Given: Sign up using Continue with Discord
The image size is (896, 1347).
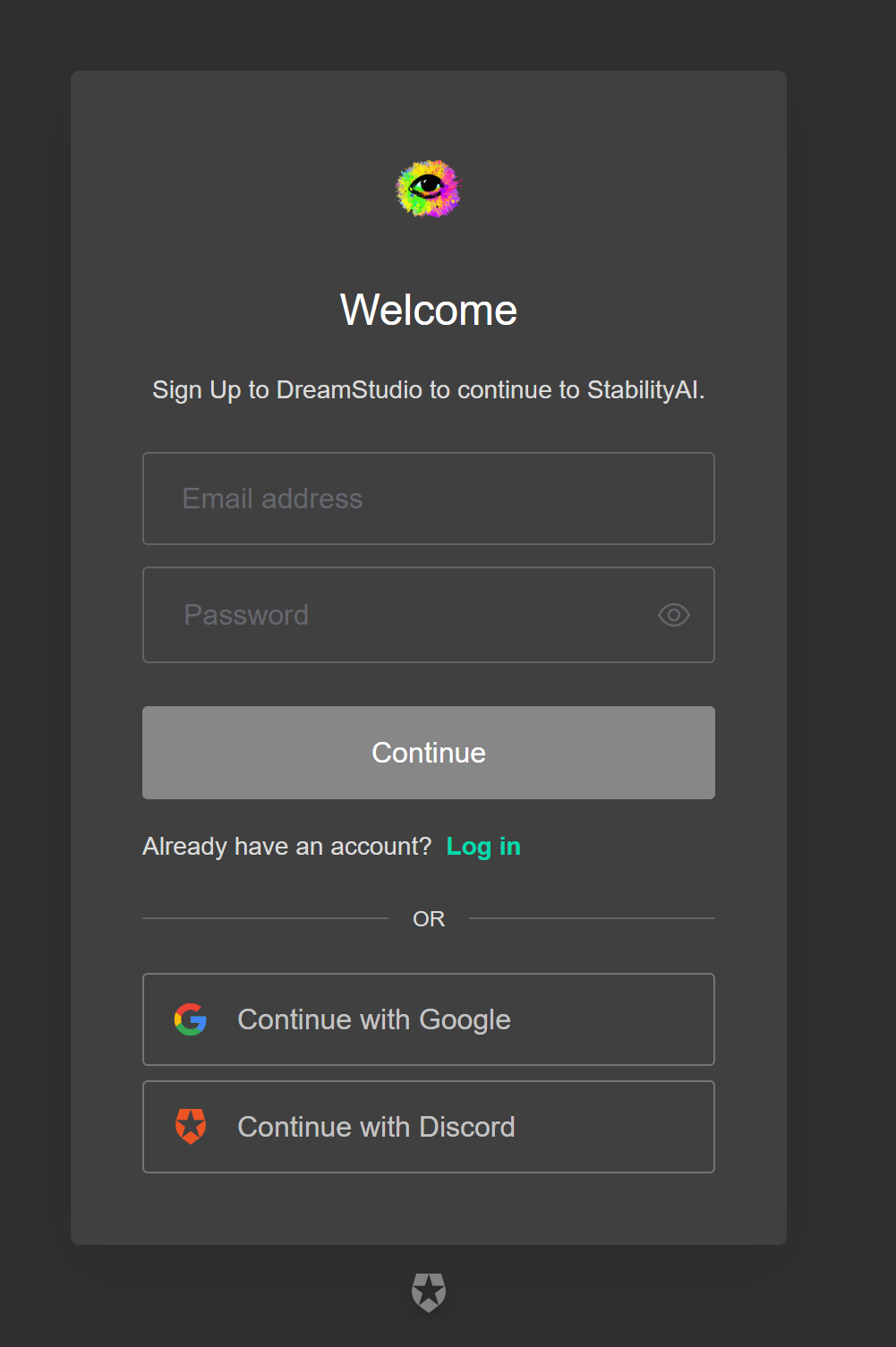Looking at the screenshot, I should pos(429,1127).
